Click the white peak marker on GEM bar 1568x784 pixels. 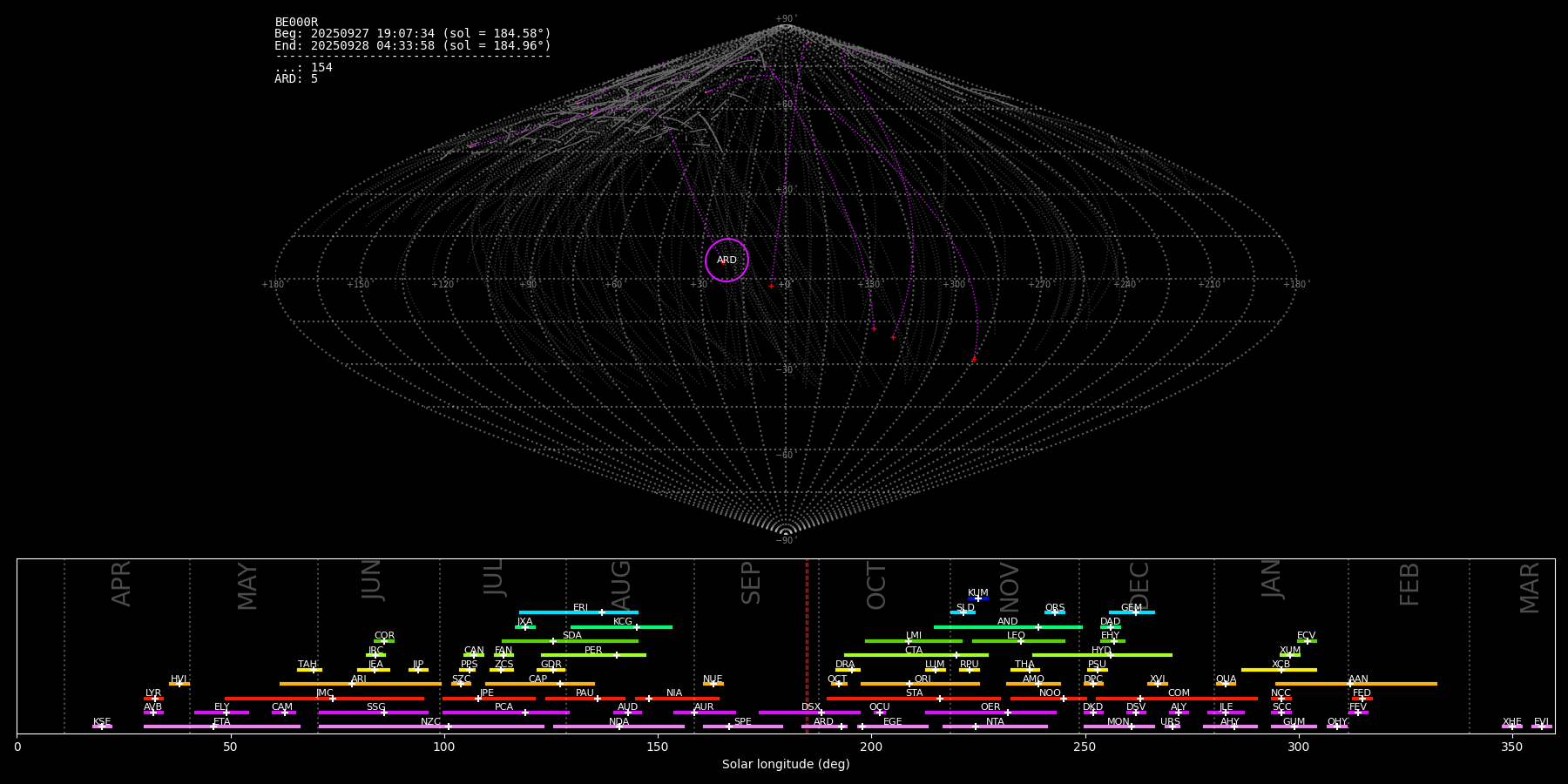[x=1135, y=612]
